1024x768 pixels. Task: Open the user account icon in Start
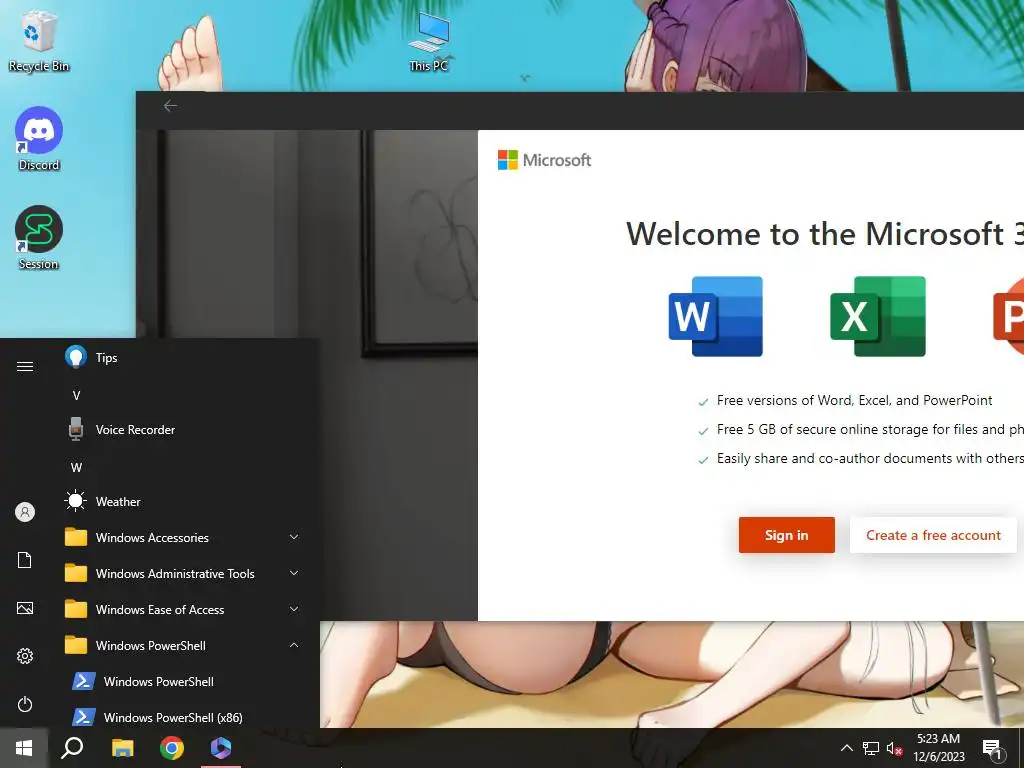pos(25,512)
